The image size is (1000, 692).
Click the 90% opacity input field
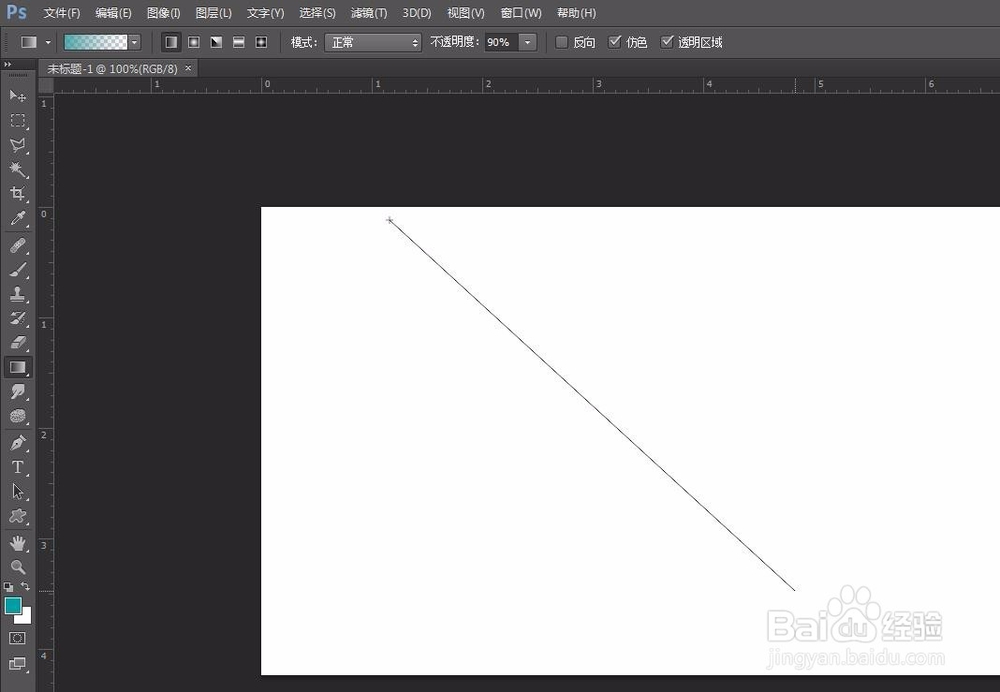[x=502, y=42]
